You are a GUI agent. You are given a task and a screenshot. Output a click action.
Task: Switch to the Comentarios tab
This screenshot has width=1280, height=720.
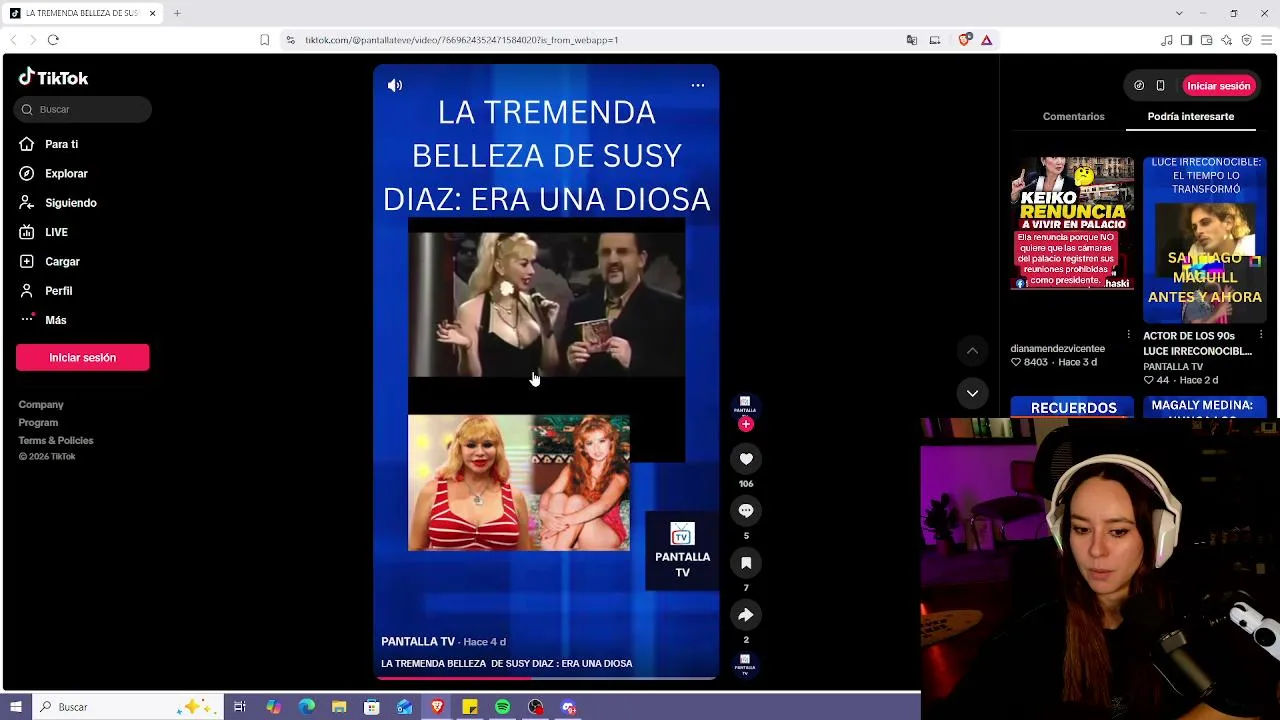(1073, 117)
